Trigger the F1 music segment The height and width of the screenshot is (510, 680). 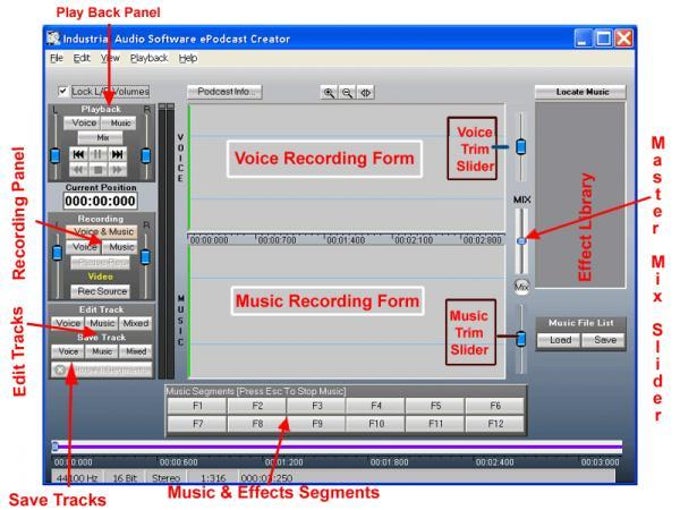tap(197, 406)
